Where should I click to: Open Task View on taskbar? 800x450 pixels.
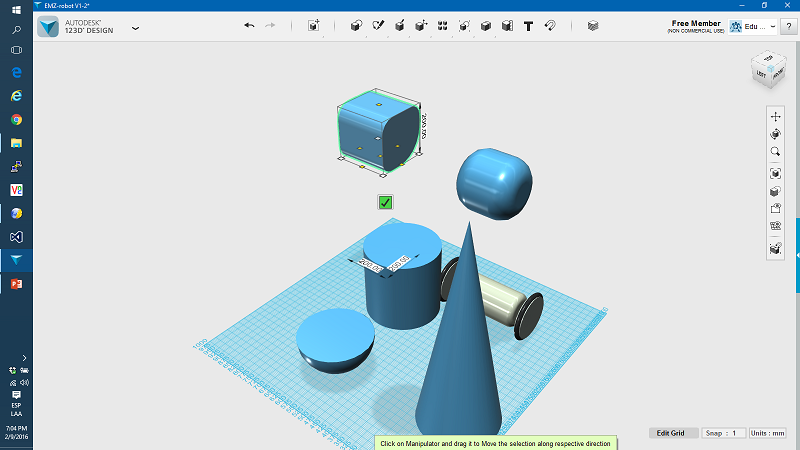[x=16, y=50]
